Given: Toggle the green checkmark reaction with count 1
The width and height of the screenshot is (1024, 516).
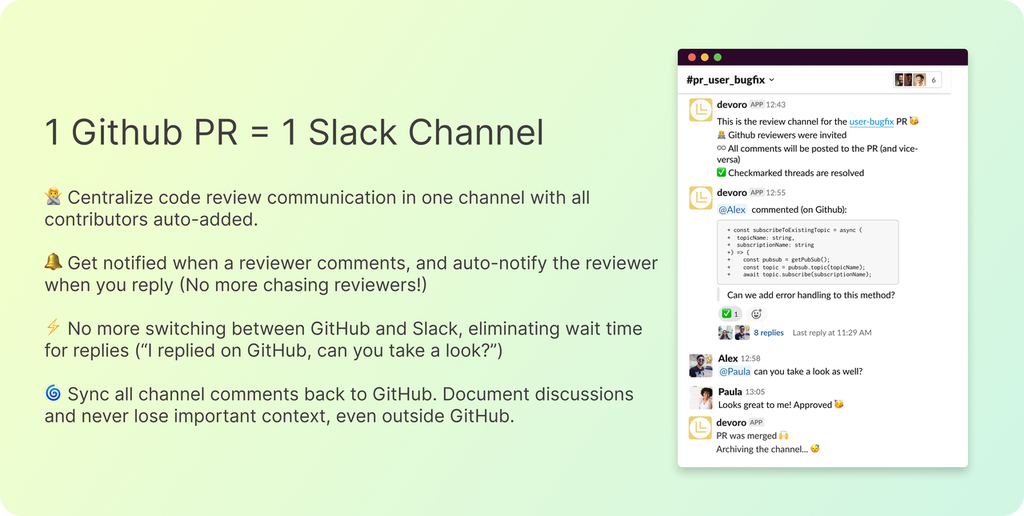Looking at the screenshot, I should 730,314.
